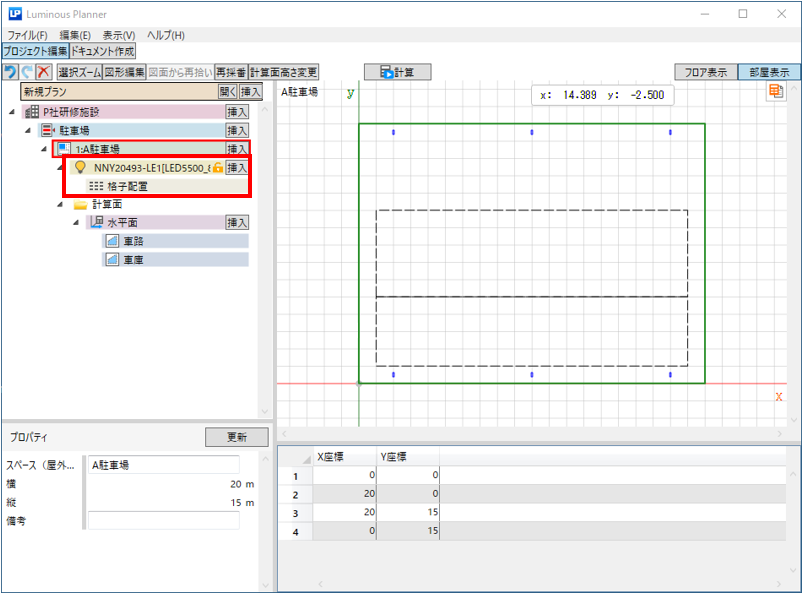Click the lightbulb icon of NNY20493-LE1 fixture
Viewport: 805px width, 596px height.
[x=81, y=167]
